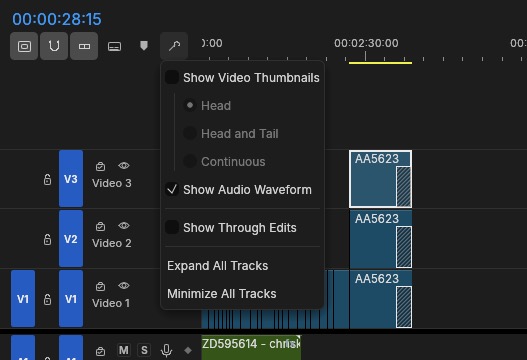The width and height of the screenshot is (527, 360).
Task: Toggle Snap in Timeline magnet icon
Action: click(54, 46)
